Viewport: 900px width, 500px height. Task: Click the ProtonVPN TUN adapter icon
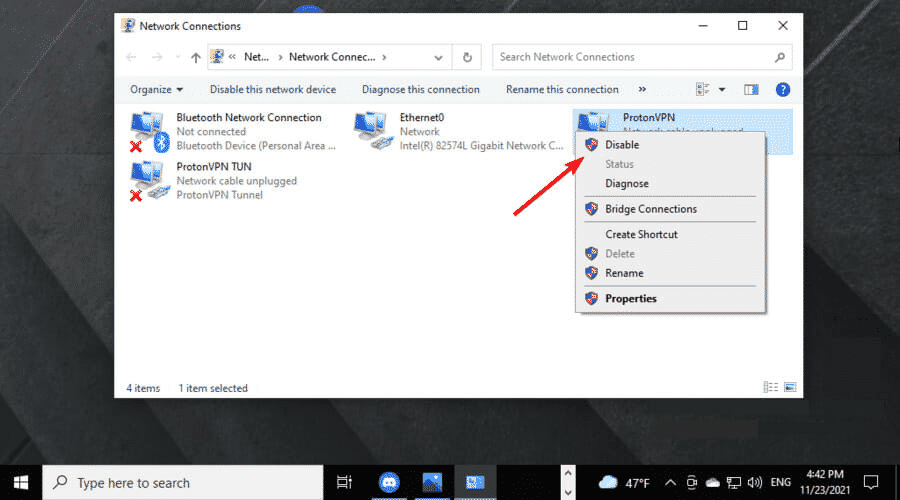pos(149,181)
